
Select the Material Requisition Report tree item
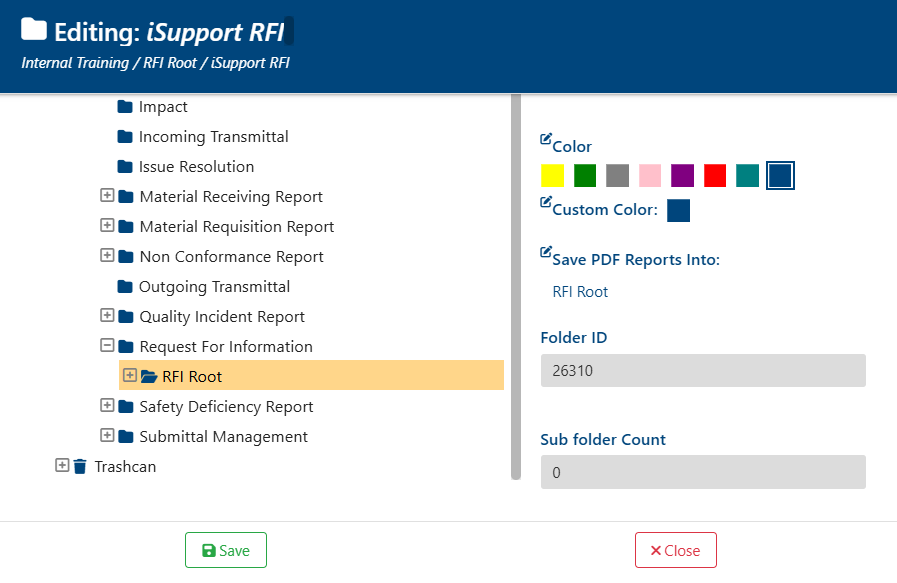pyautogui.click(x=237, y=227)
